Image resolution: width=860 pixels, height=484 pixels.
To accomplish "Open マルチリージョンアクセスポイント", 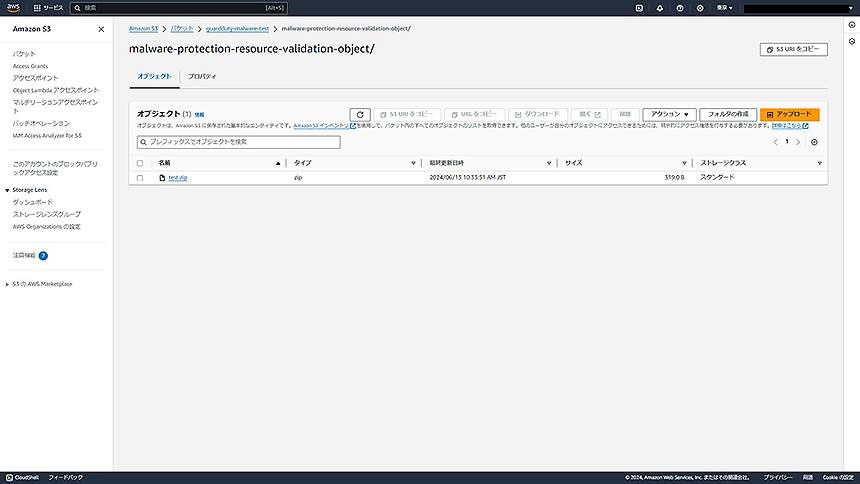I will click(x=55, y=106).
